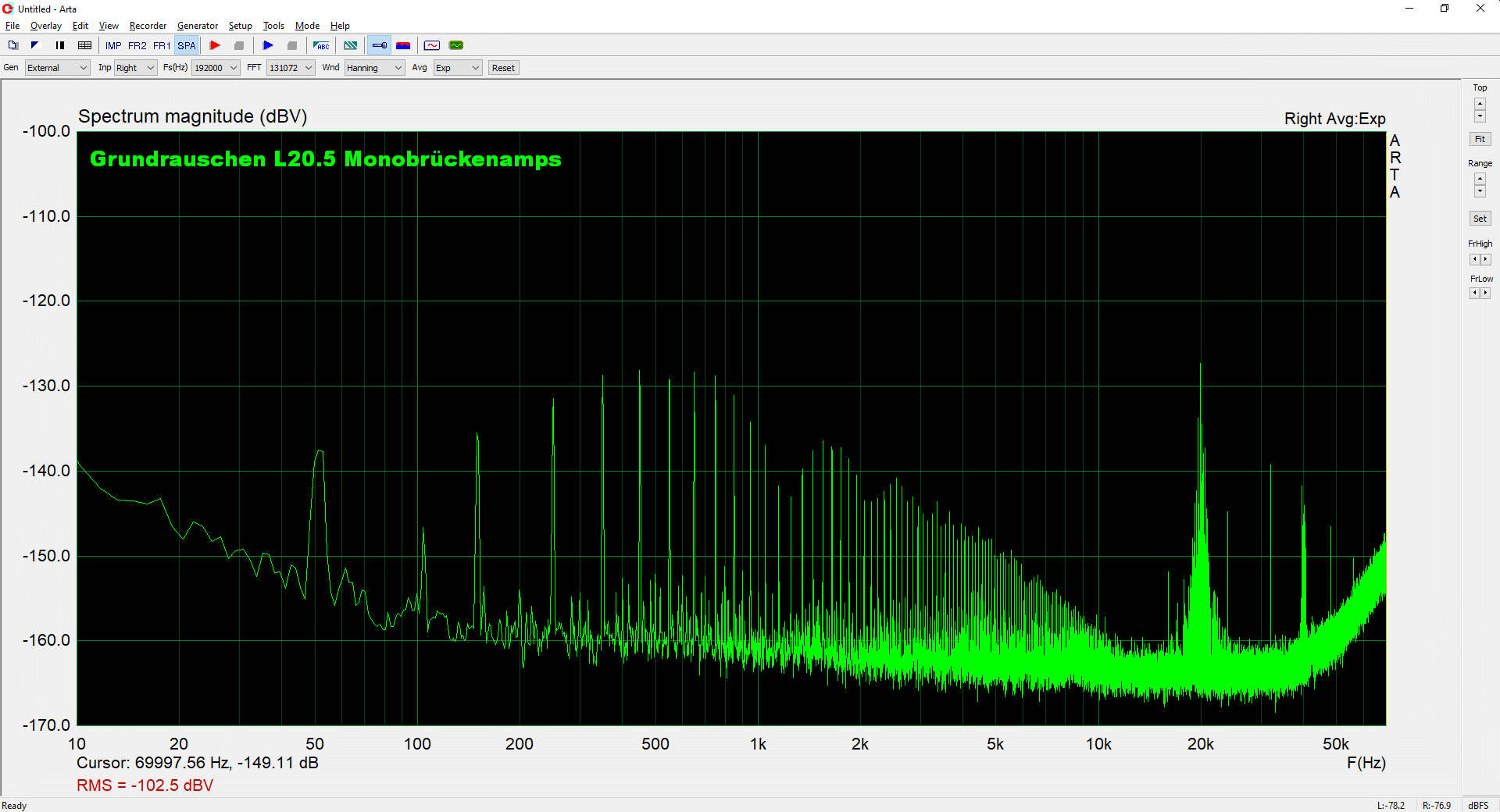Start recording with the red play icon
This screenshot has height=812, width=1500.
click(x=215, y=45)
